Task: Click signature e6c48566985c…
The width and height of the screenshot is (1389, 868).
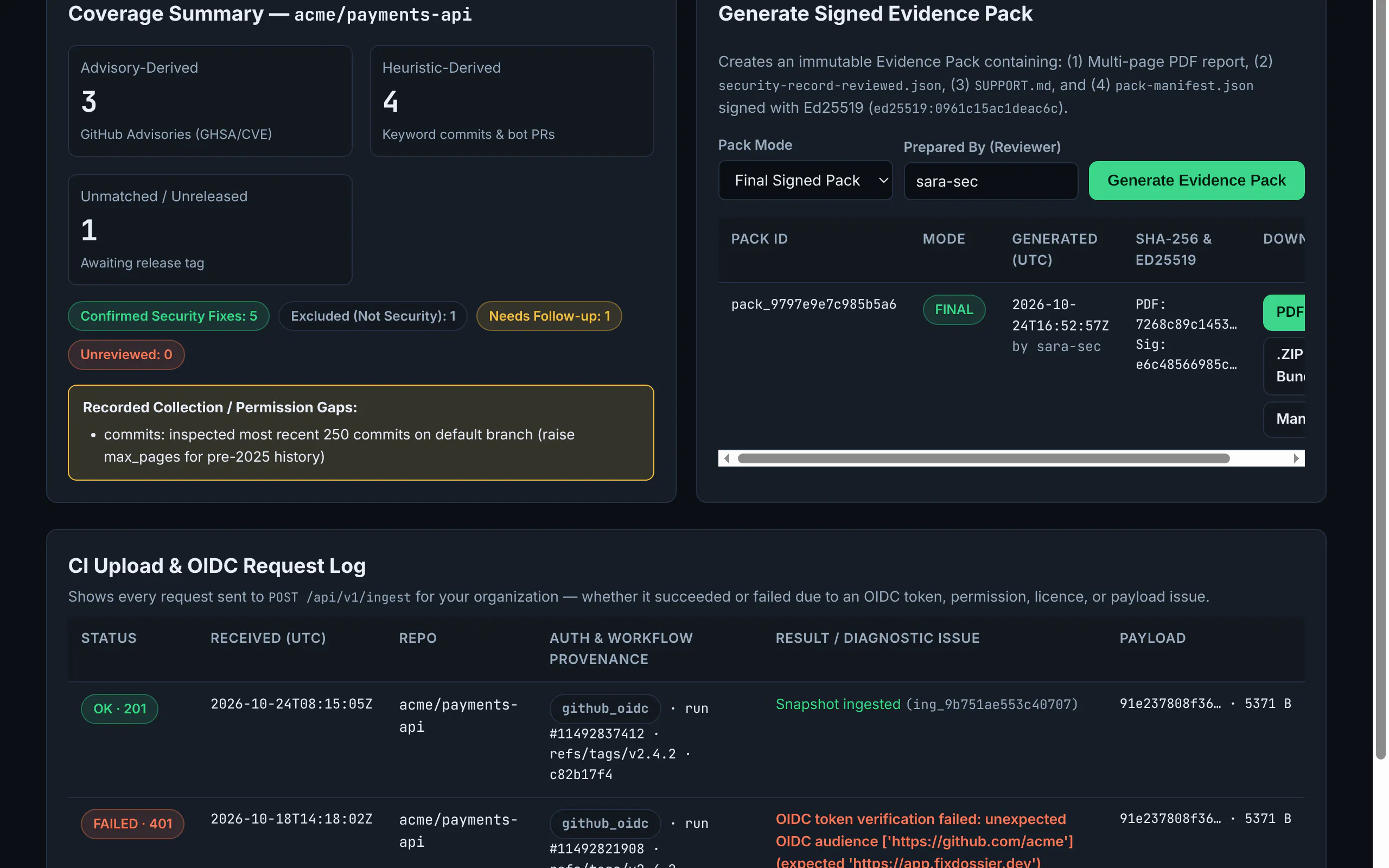Action: coord(1186,365)
